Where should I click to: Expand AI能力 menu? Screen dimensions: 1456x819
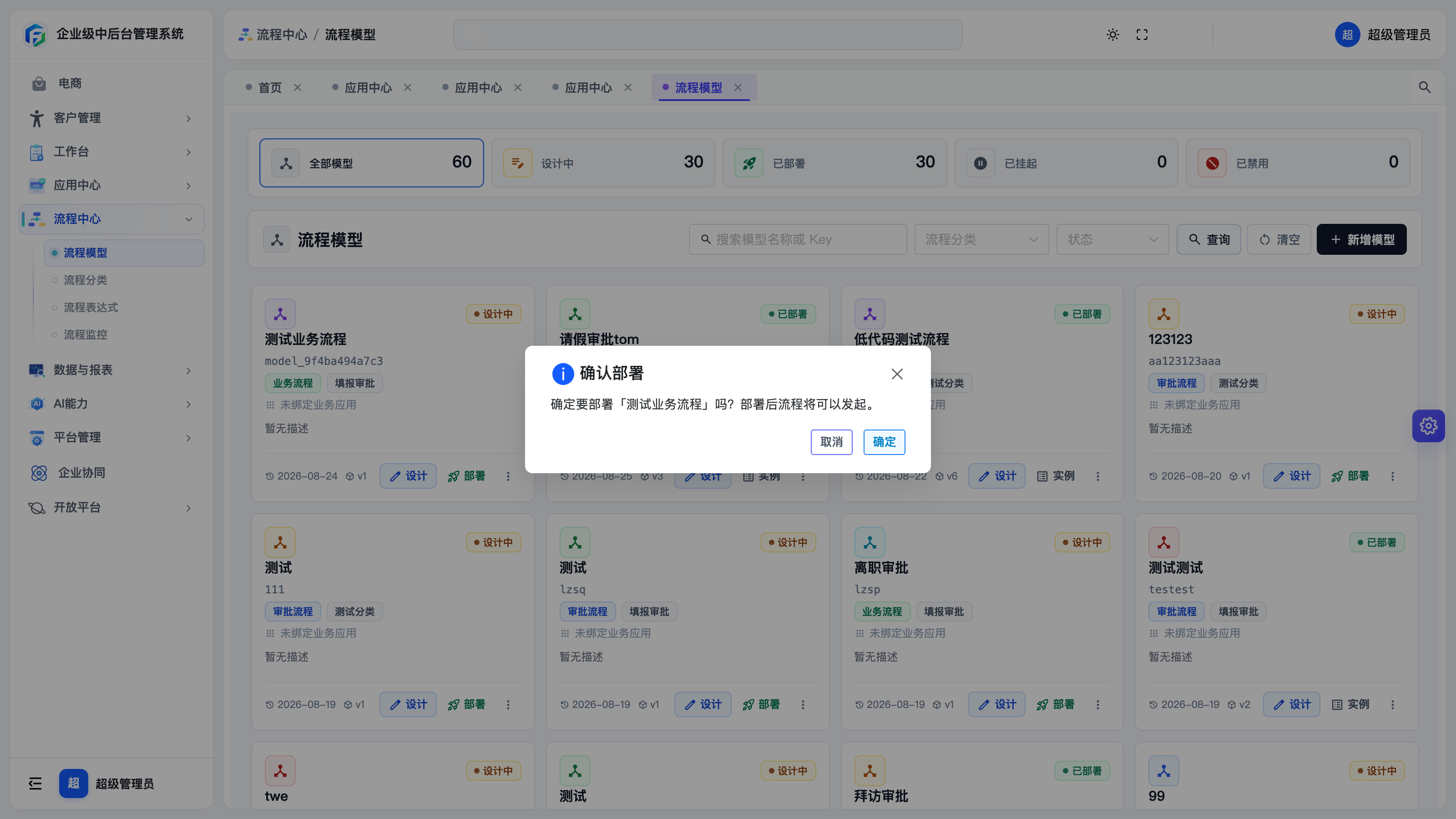tap(111, 404)
